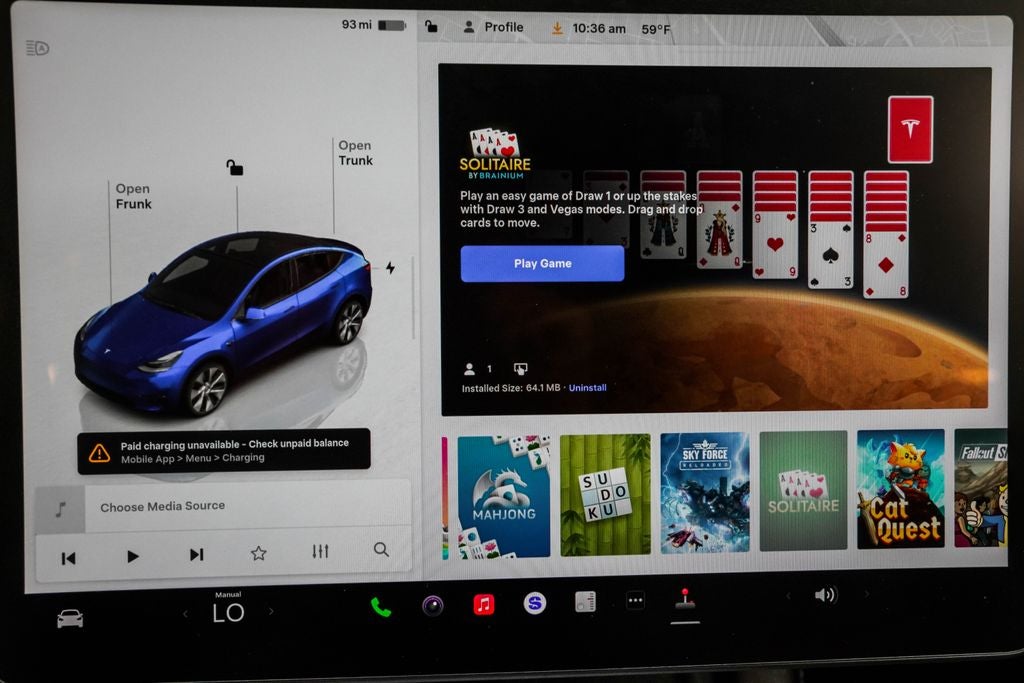Open the Phone app
This screenshot has width=1024, height=683.
coord(381,607)
